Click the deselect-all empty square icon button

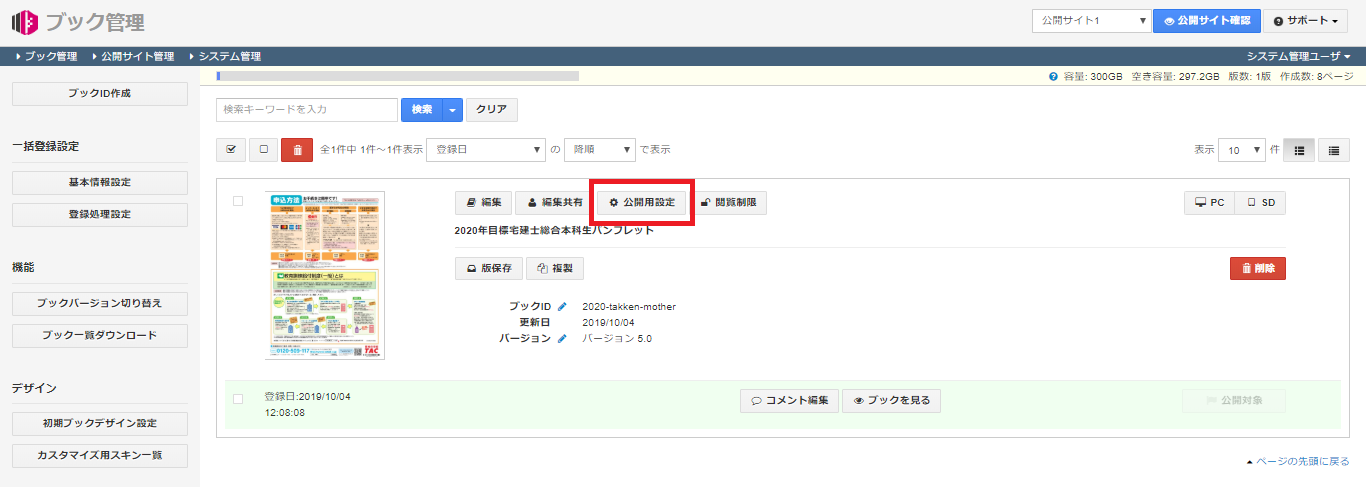[263, 150]
